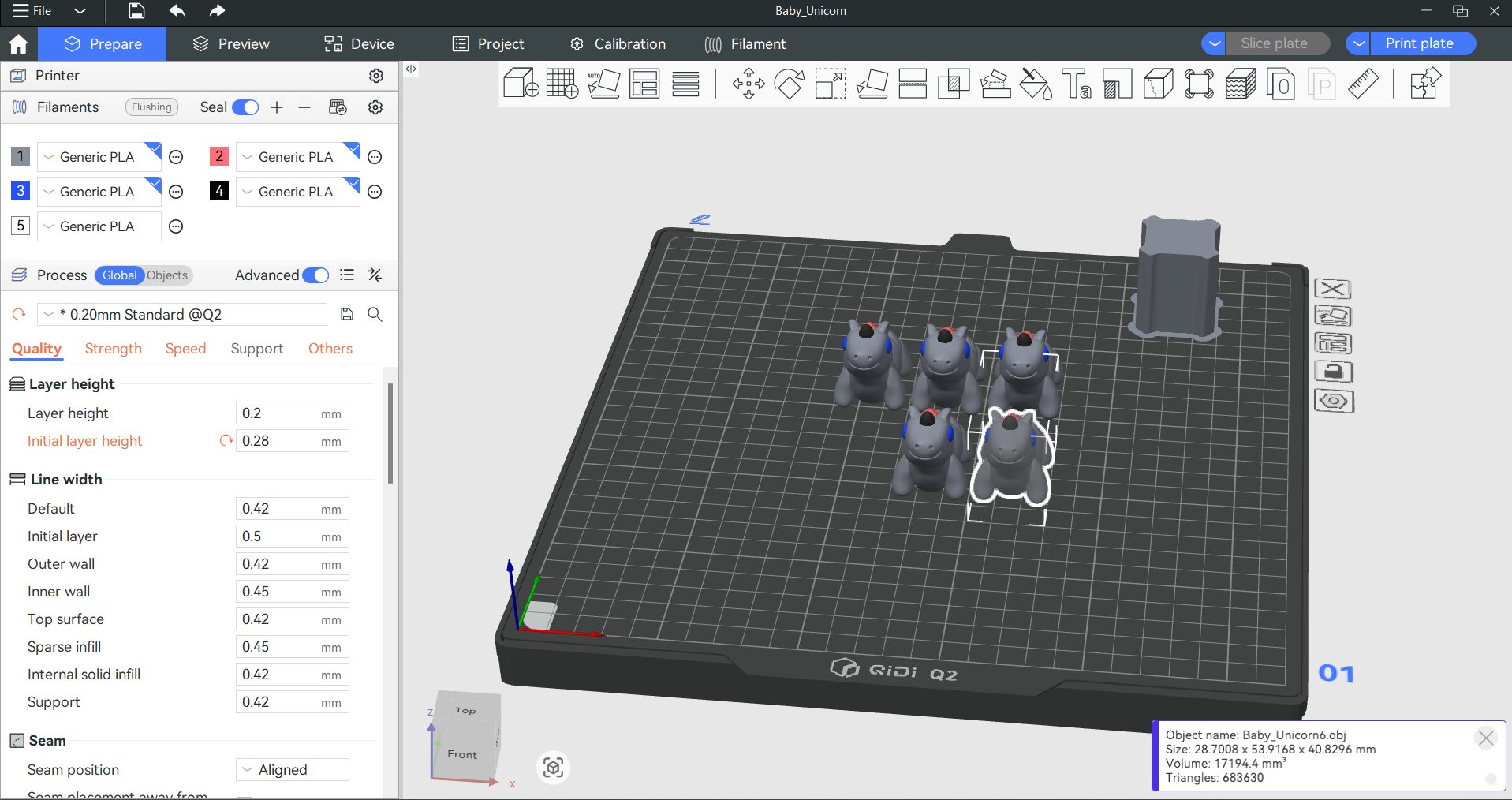Open the Text tool
The height and width of the screenshot is (800, 1512).
(x=1077, y=84)
